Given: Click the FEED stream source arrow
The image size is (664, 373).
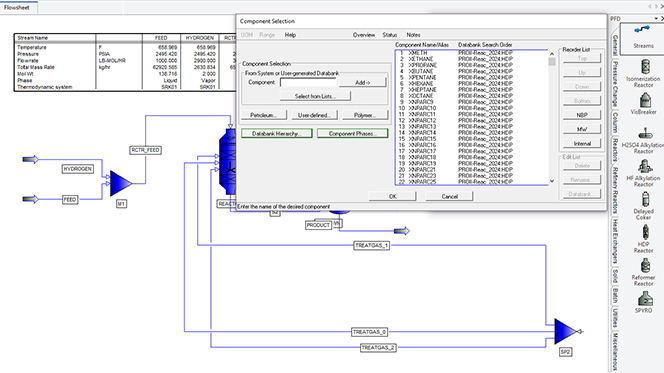Looking at the screenshot, I should [30, 199].
